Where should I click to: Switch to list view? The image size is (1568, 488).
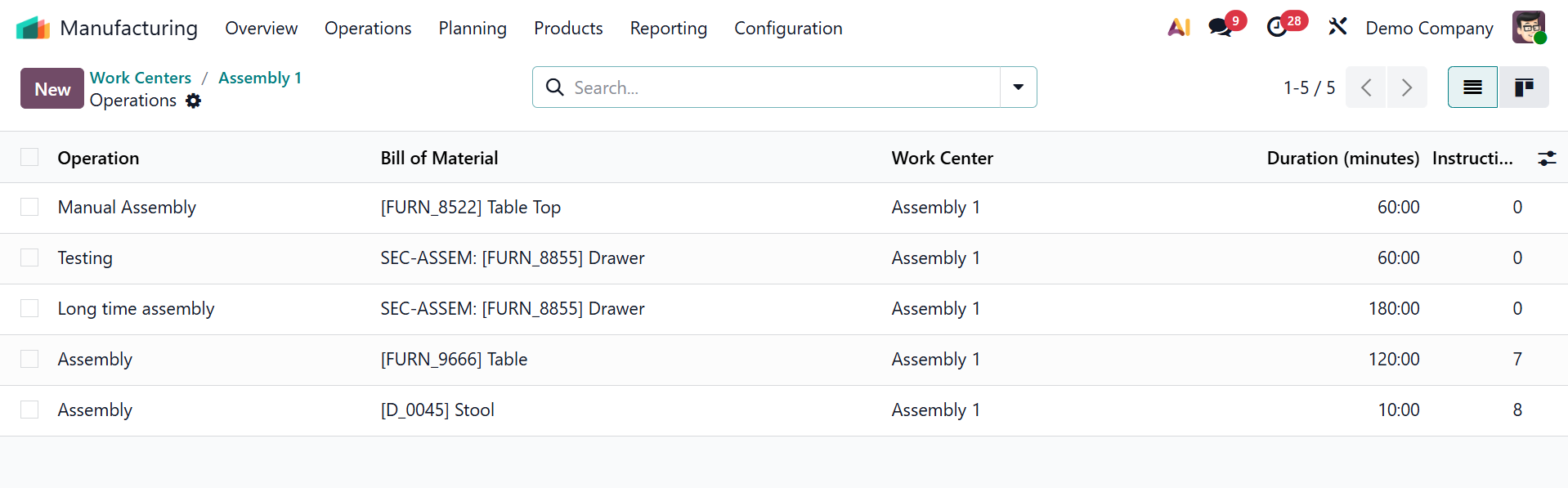tap(1472, 87)
